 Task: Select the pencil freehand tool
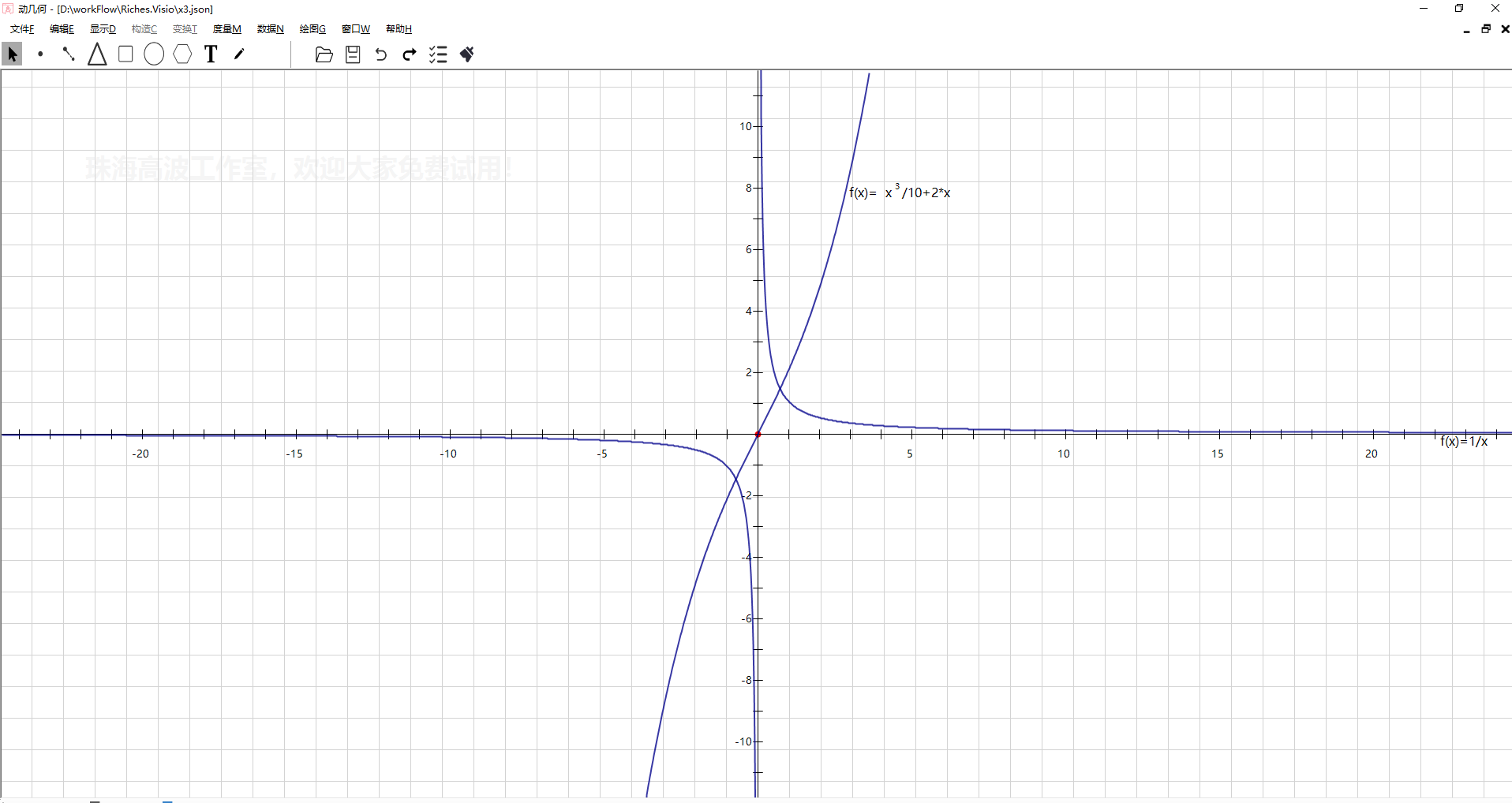[239, 54]
